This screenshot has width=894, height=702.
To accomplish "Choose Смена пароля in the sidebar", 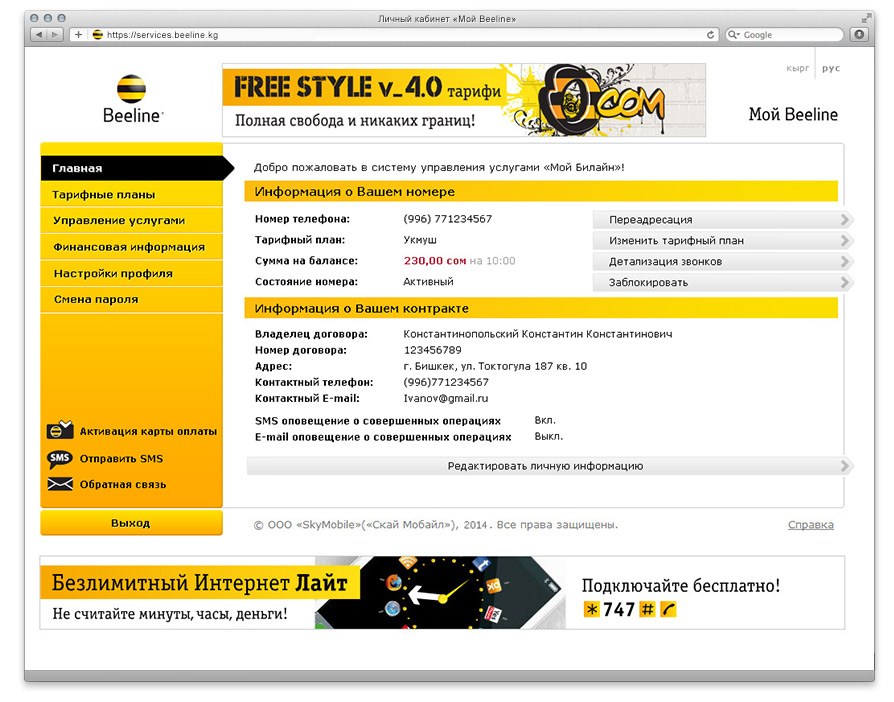I will point(132,299).
